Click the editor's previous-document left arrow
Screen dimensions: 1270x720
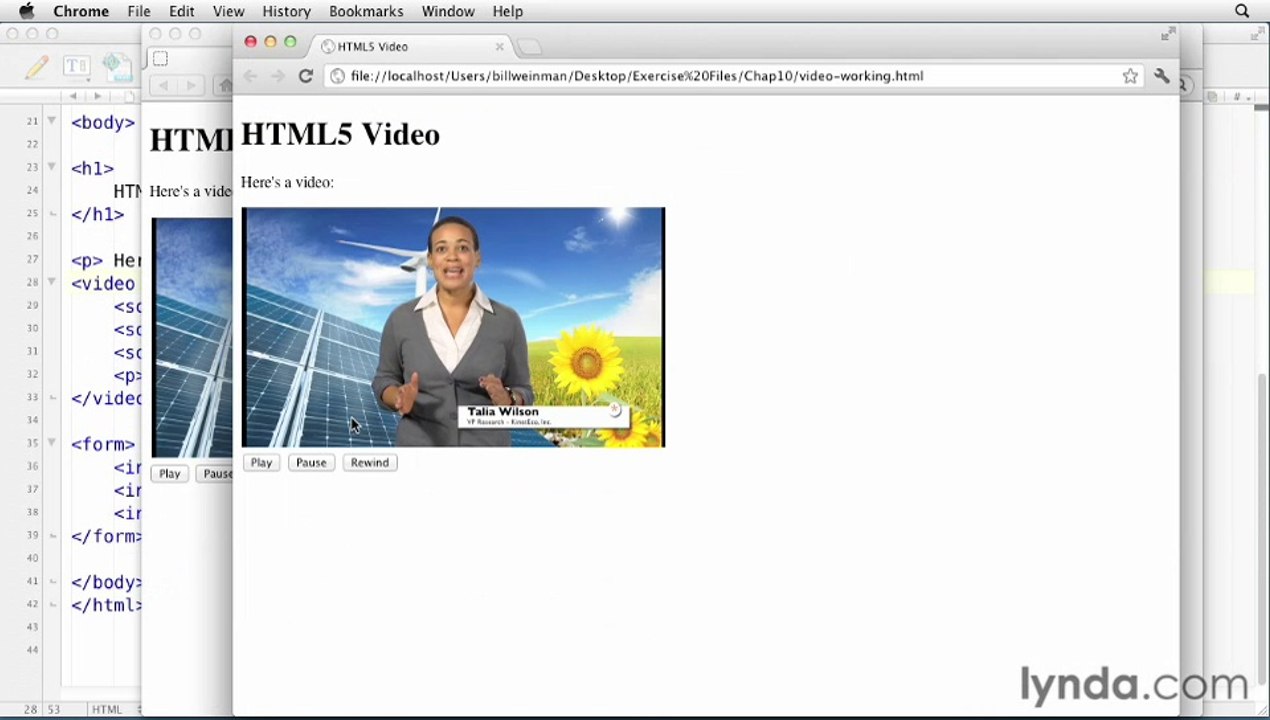point(73,97)
